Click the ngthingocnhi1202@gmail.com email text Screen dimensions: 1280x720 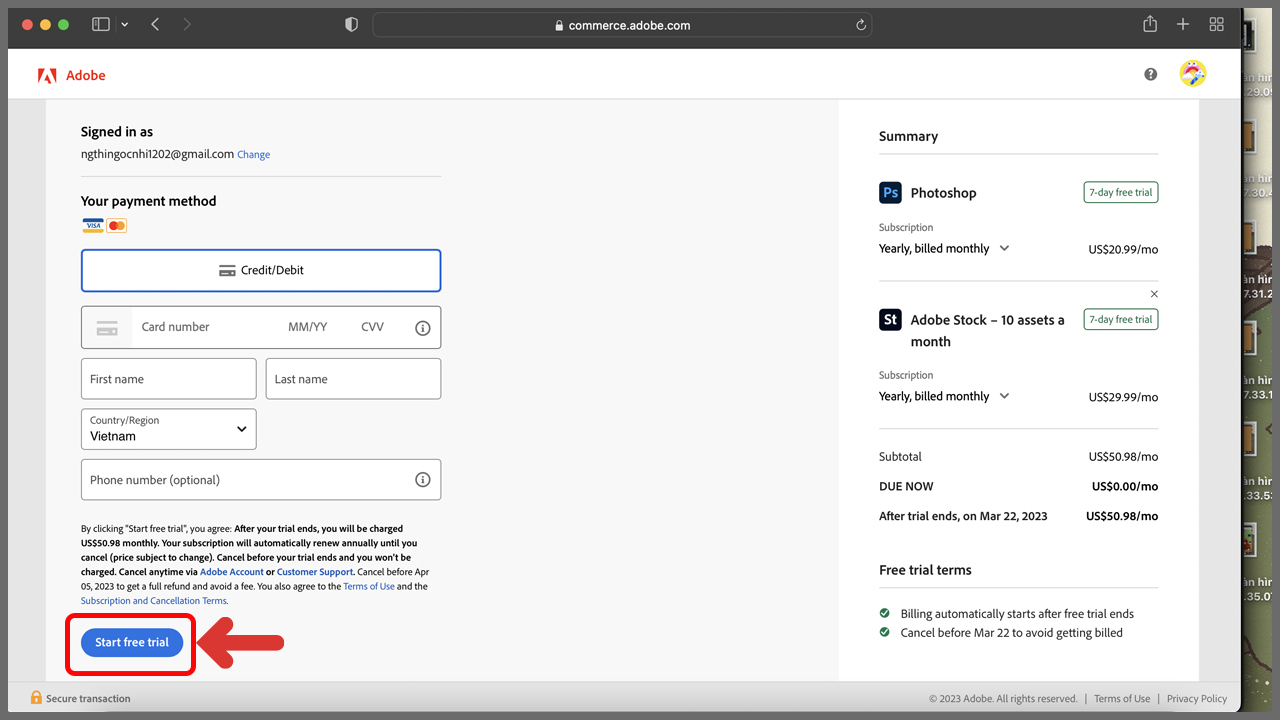(x=157, y=154)
